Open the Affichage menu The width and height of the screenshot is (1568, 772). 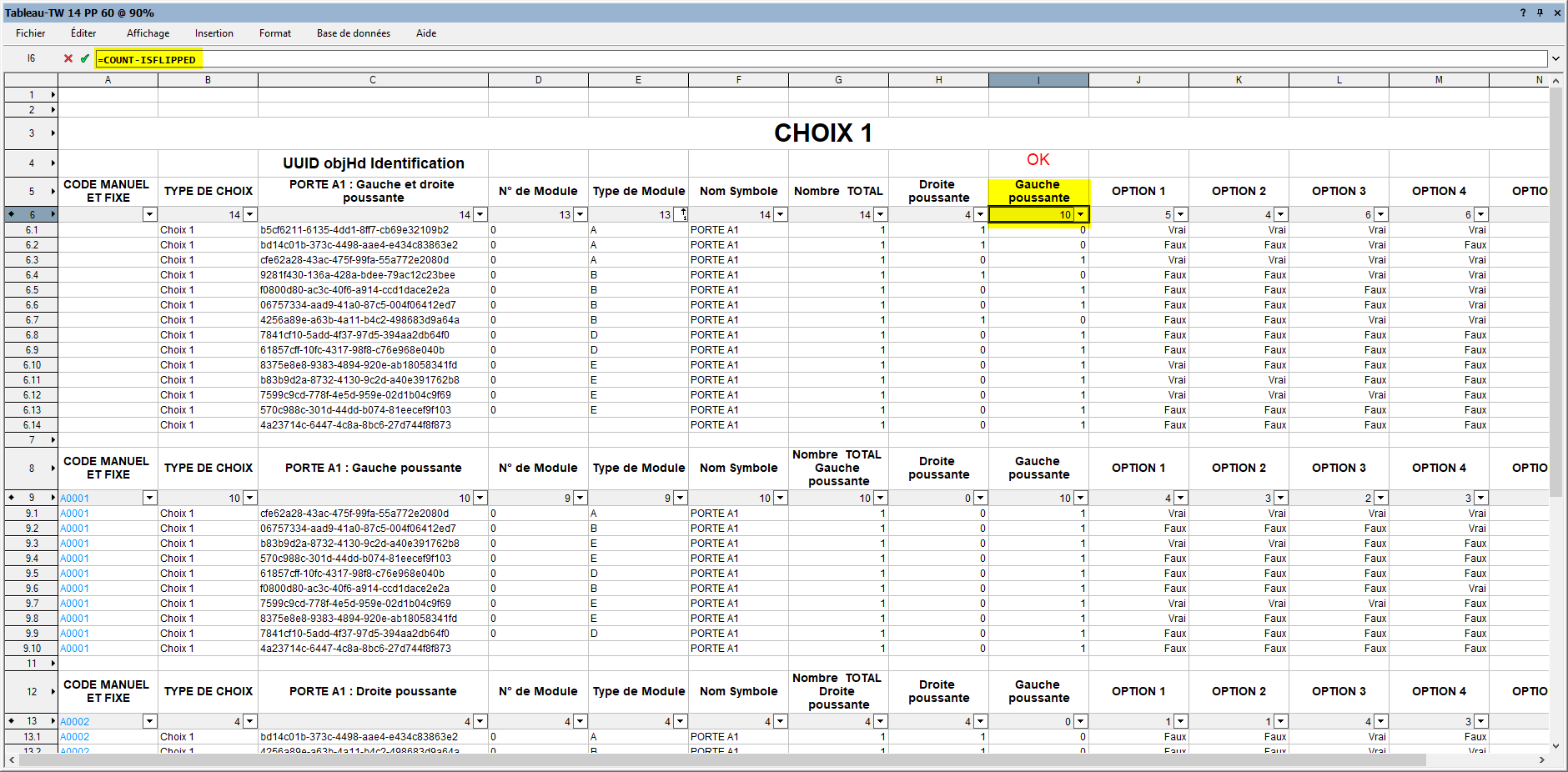click(x=148, y=33)
